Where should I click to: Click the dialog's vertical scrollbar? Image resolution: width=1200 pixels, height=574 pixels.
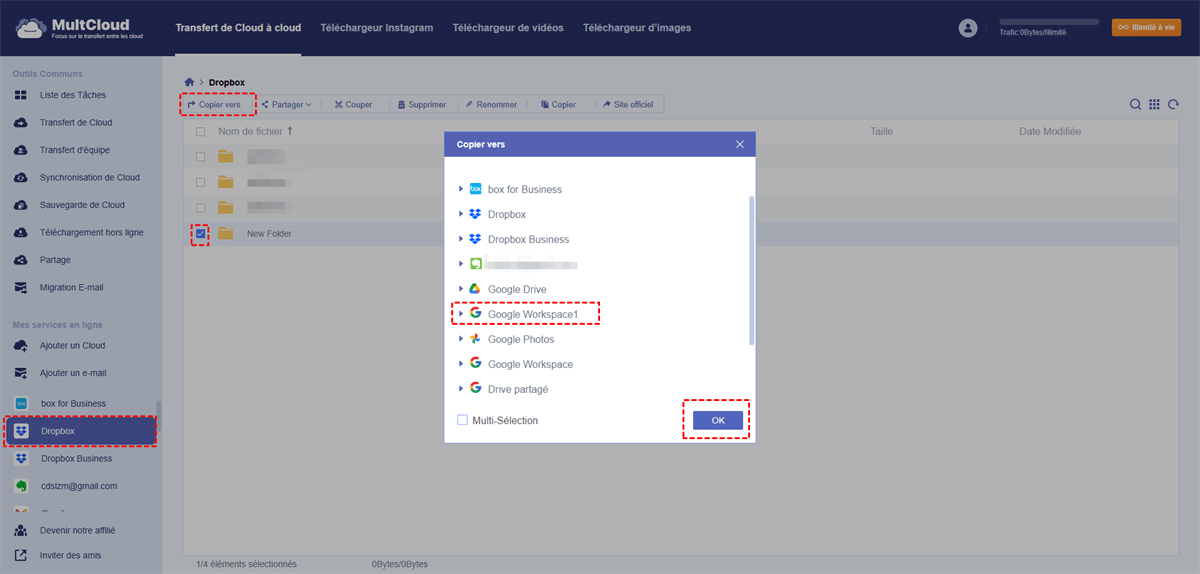pos(751,270)
